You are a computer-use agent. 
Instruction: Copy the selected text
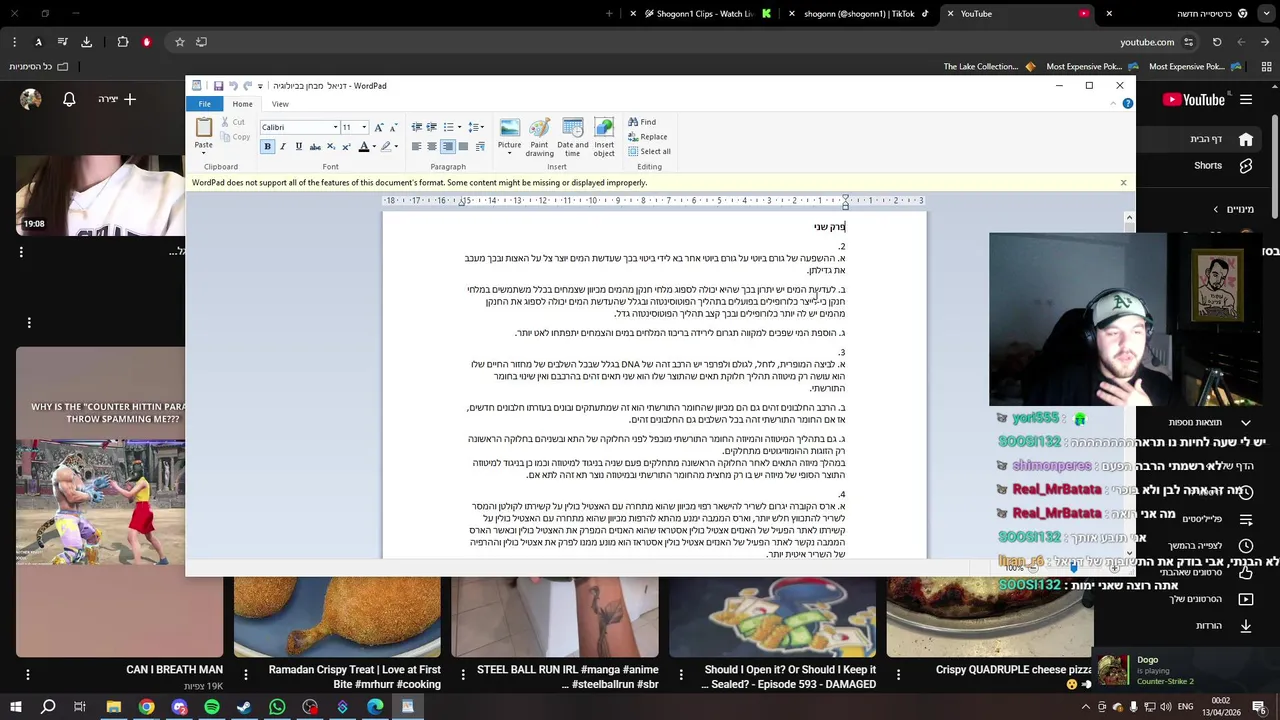click(234, 137)
